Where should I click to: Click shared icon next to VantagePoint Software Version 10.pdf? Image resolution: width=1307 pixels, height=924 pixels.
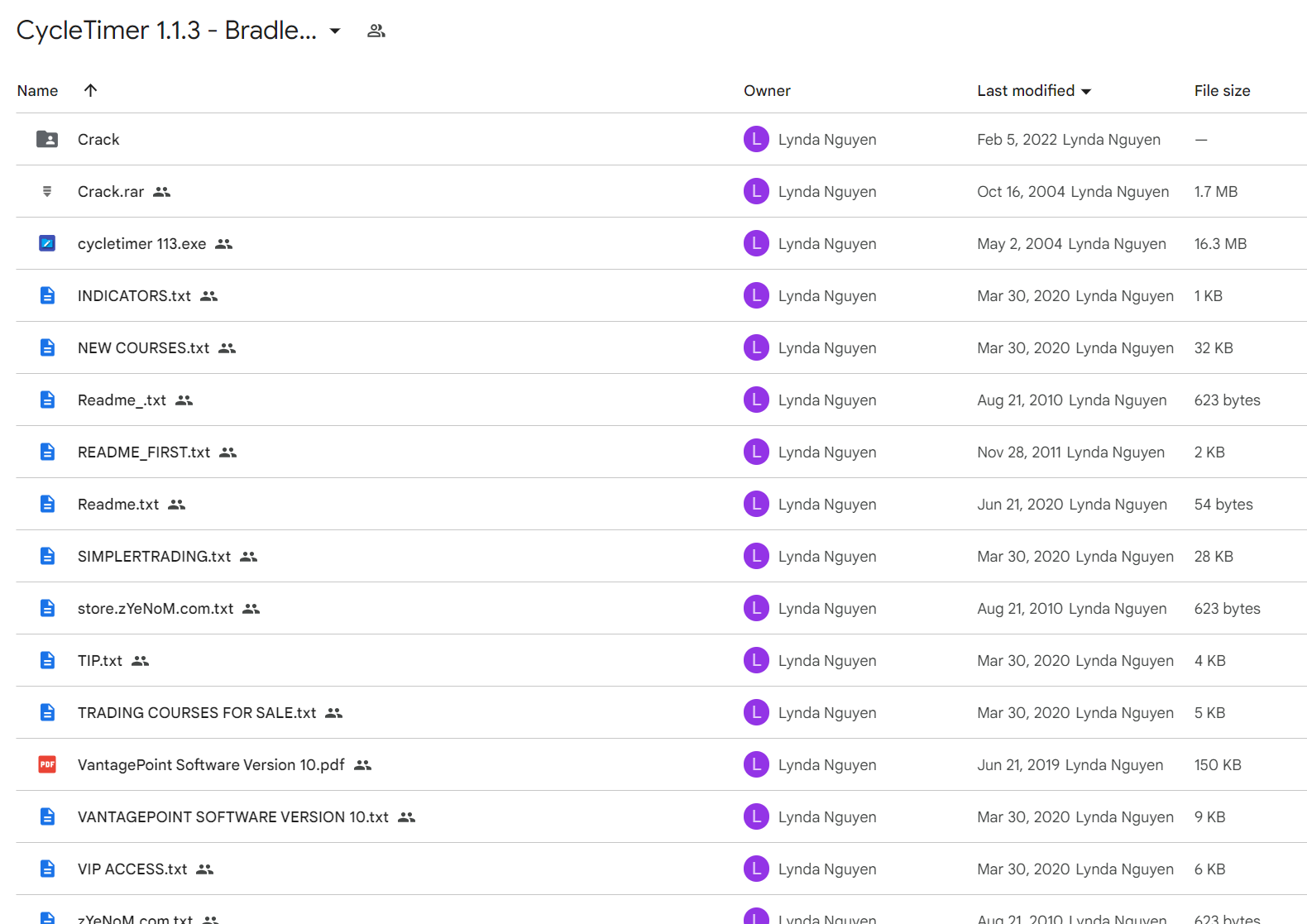[x=363, y=765]
